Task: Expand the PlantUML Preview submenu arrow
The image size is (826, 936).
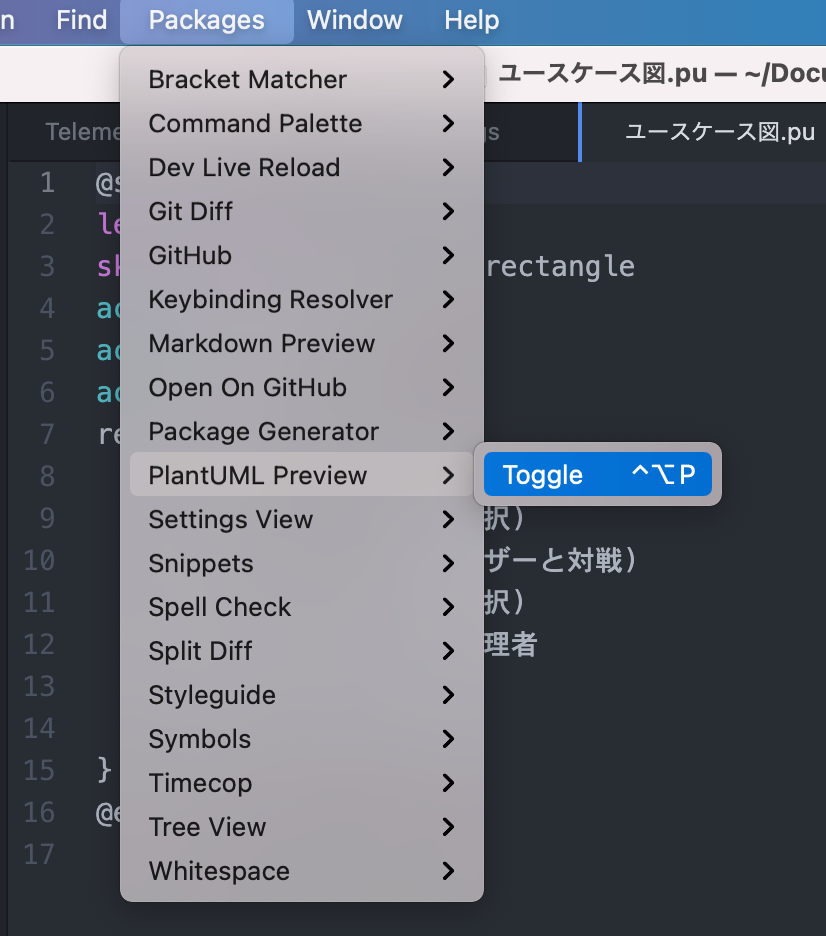Action: coord(448,475)
